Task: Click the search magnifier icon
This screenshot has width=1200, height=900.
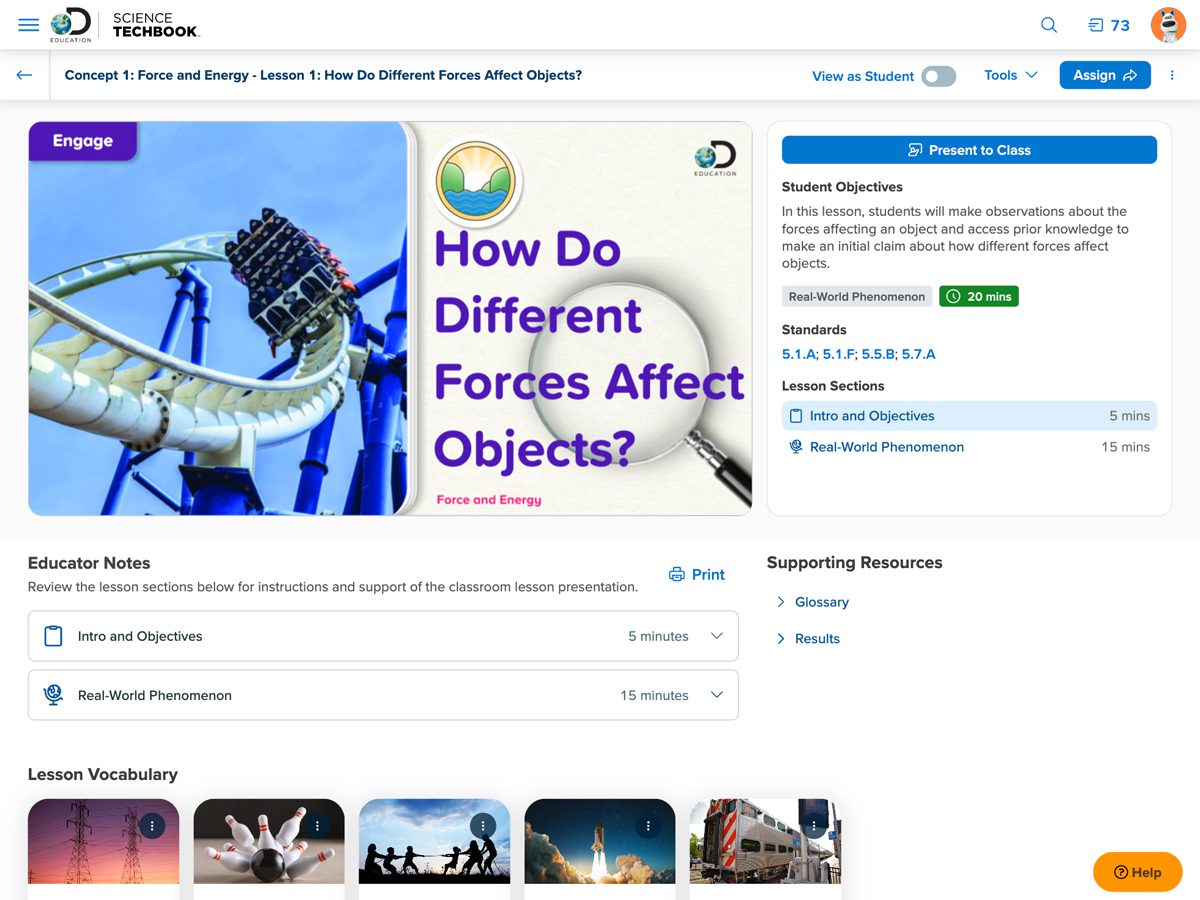Action: click(1049, 25)
